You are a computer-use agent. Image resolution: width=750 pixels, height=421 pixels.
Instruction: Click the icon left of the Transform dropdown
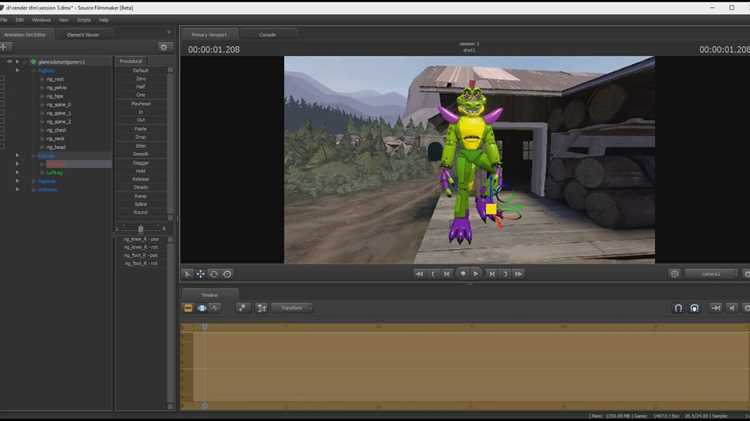pos(262,308)
